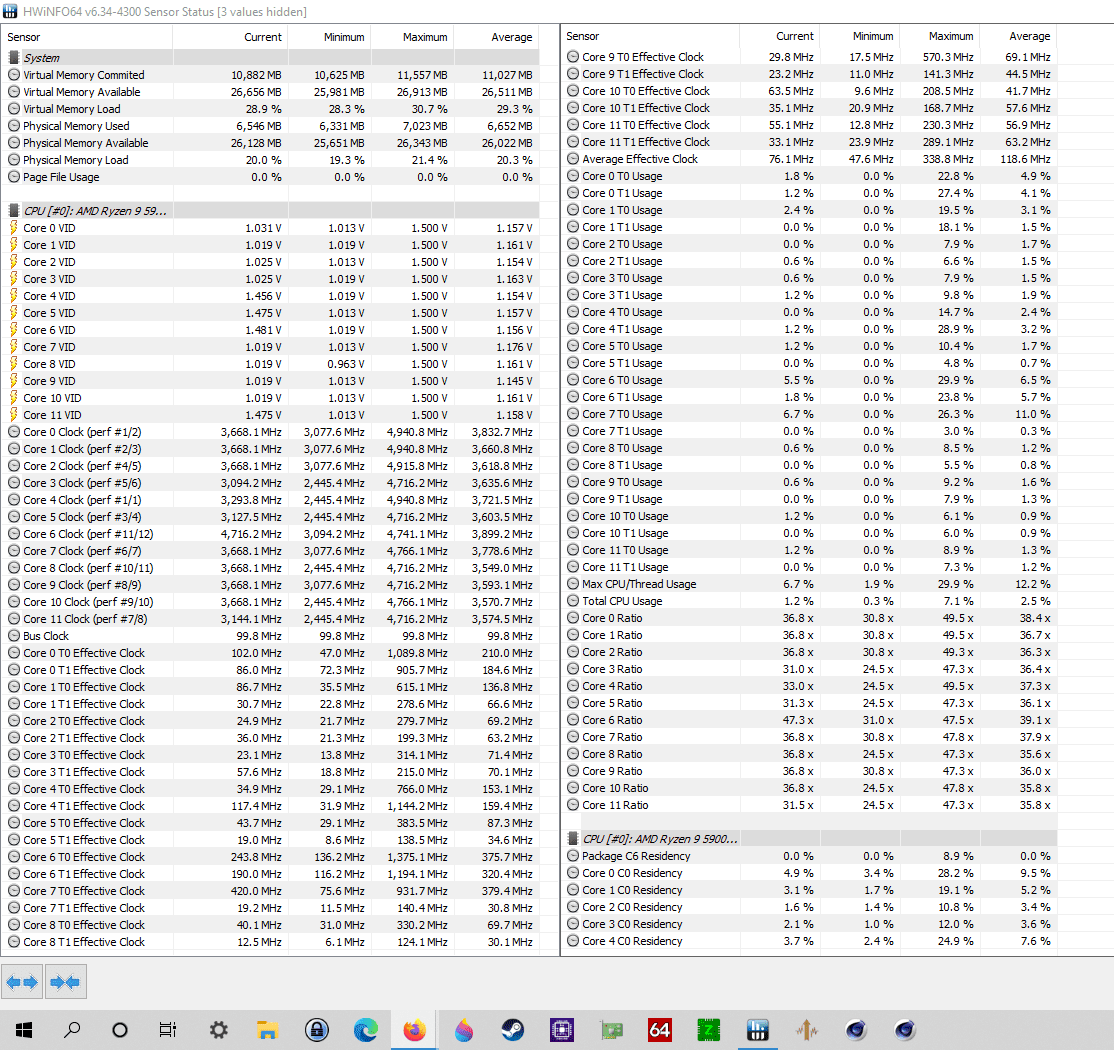The height and width of the screenshot is (1050, 1114).
Task: Select the Core 11 Ratio row
Action: (x=809, y=805)
